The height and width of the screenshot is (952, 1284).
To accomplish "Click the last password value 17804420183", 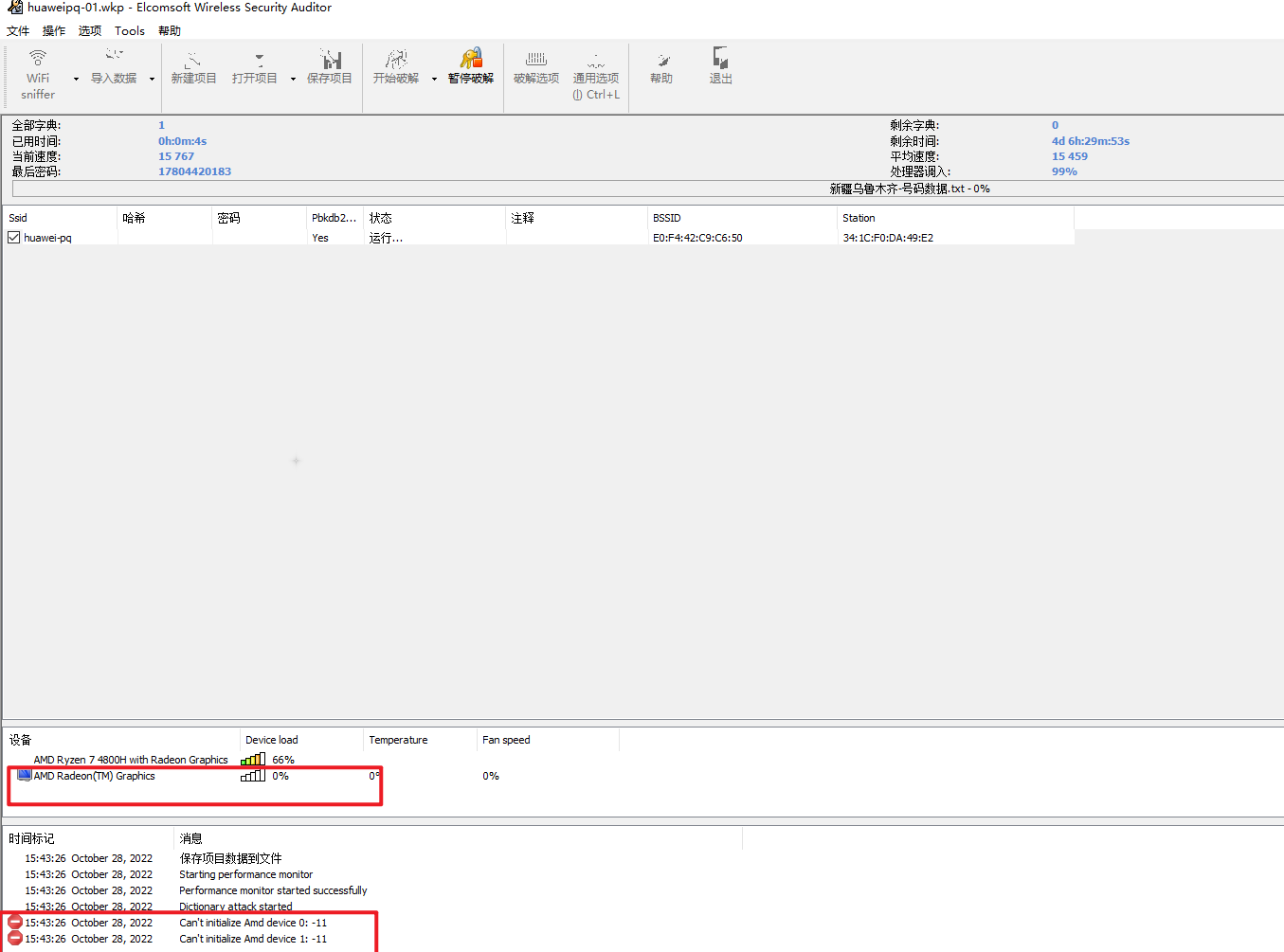I will 194,171.
